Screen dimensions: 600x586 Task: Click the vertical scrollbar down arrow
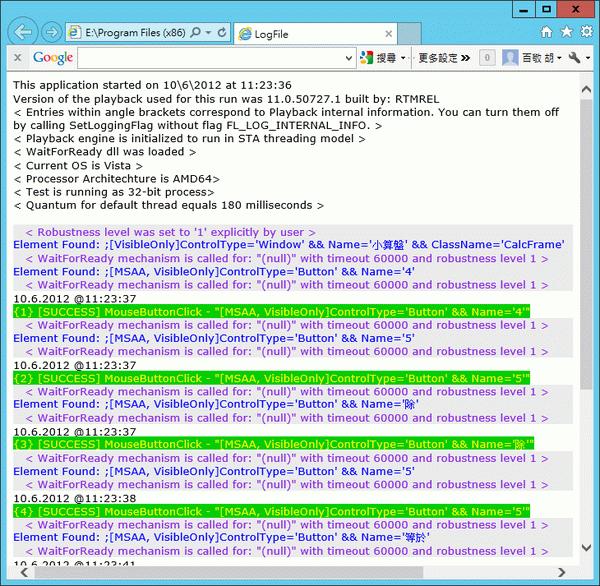[586, 548]
